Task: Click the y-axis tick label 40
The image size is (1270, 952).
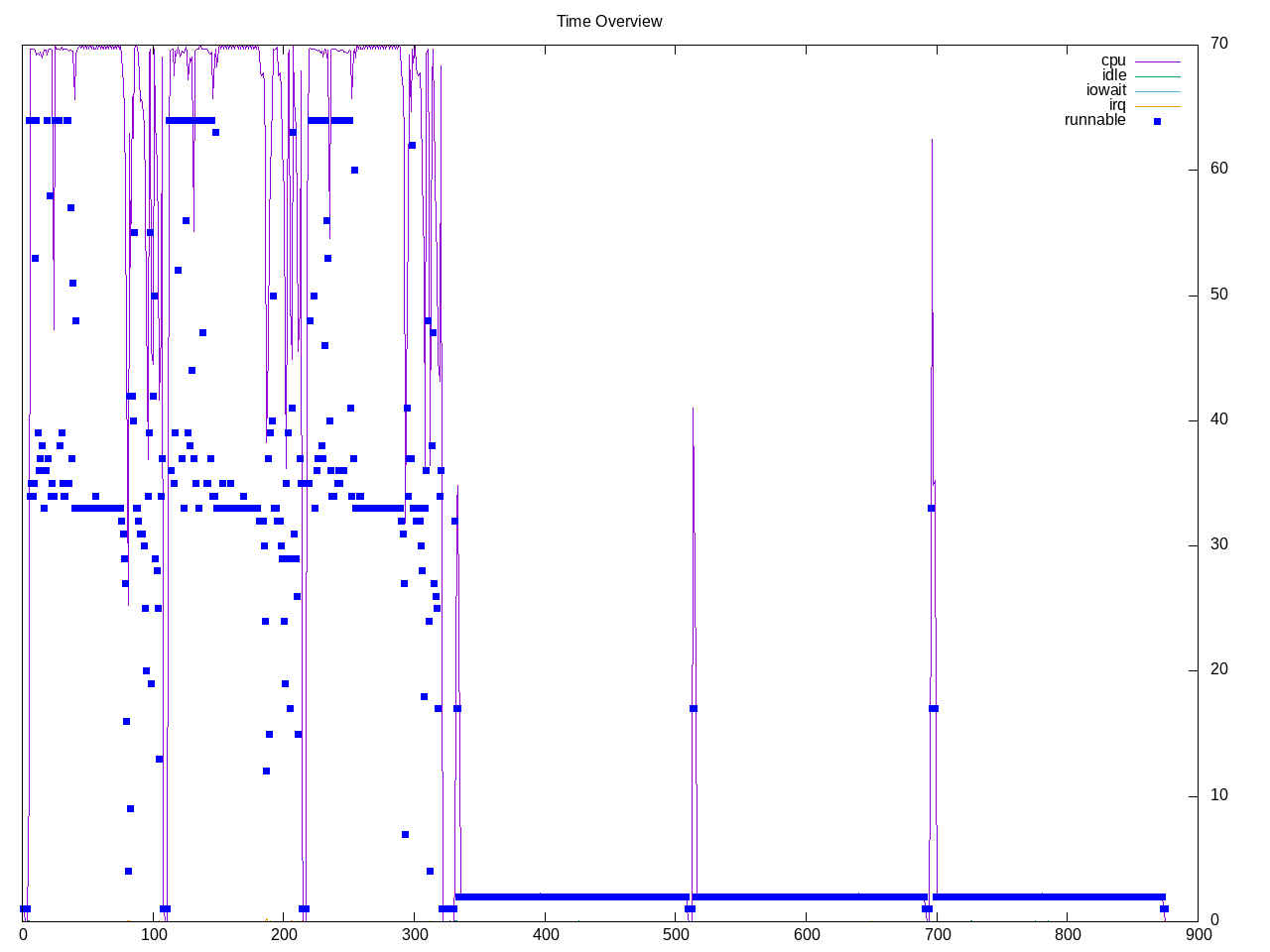Action: pyautogui.click(x=1218, y=419)
